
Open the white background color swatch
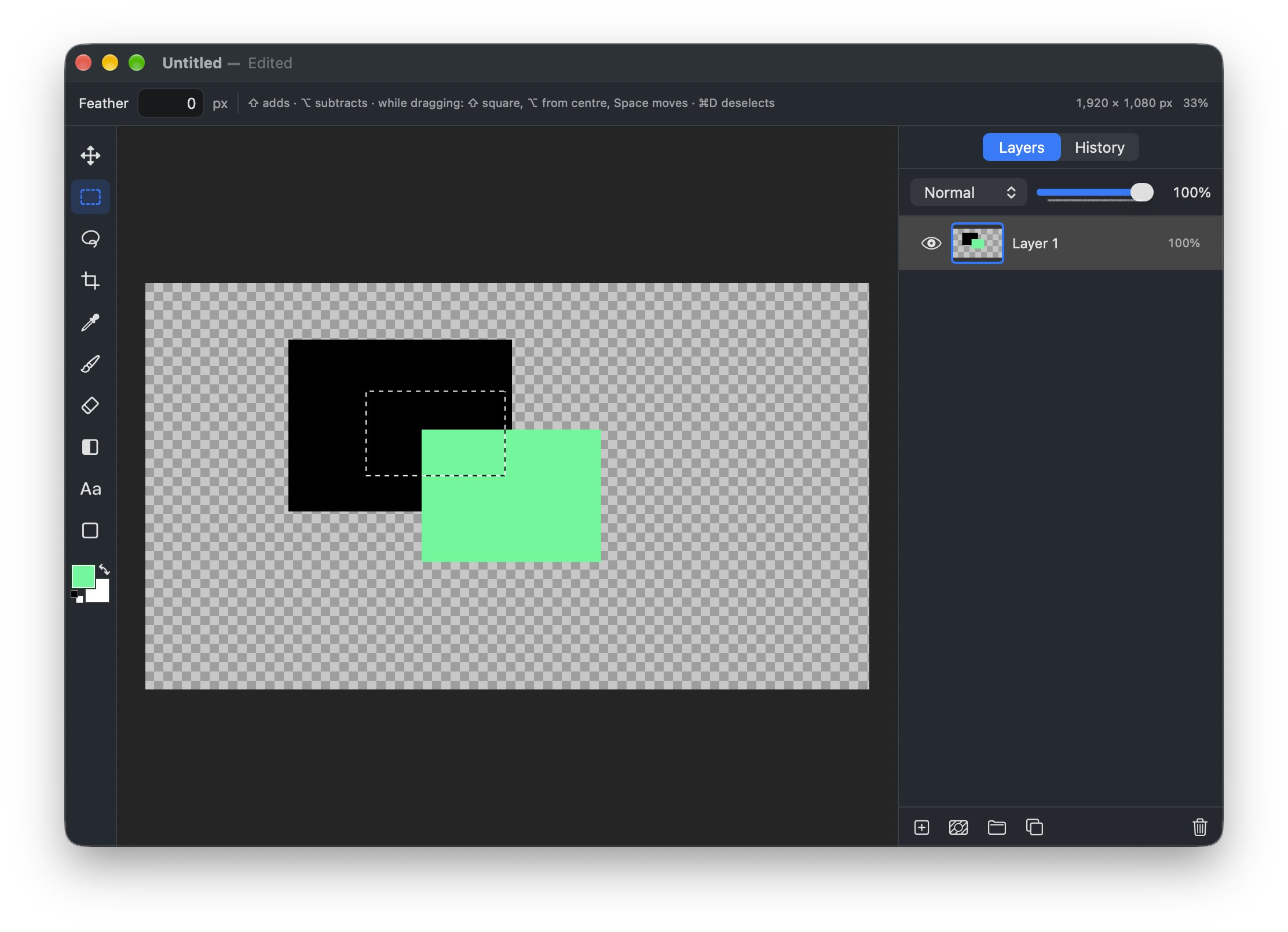(101, 593)
